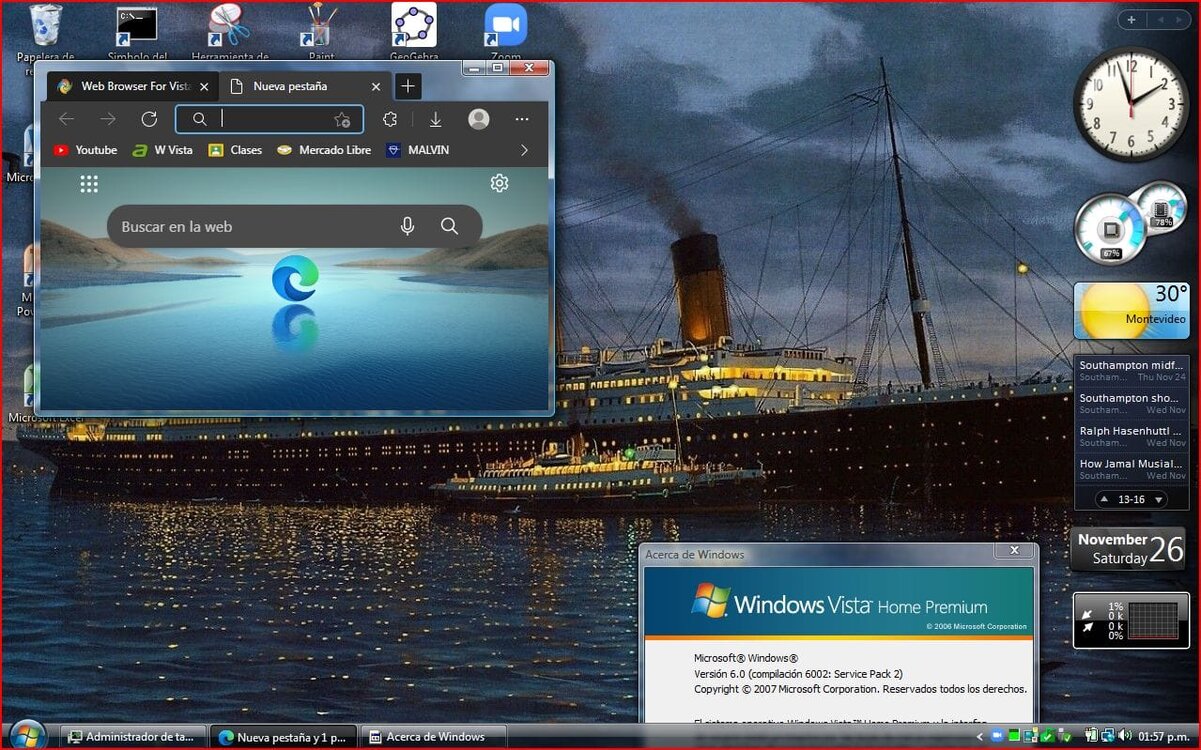Open the Southampton sho... headline

click(x=1131, y=403)
